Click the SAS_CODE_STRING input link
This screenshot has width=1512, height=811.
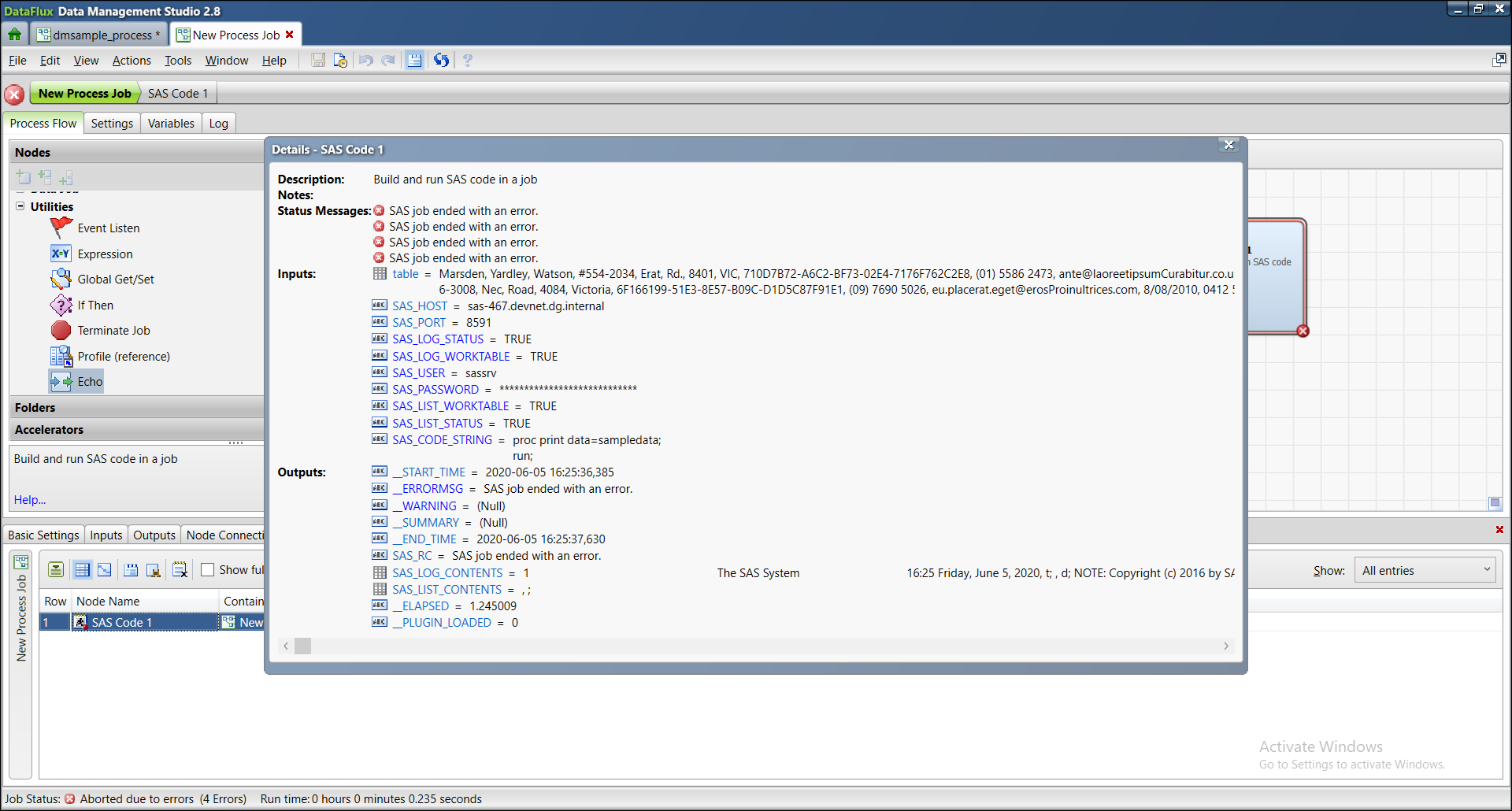coord(442,440)
